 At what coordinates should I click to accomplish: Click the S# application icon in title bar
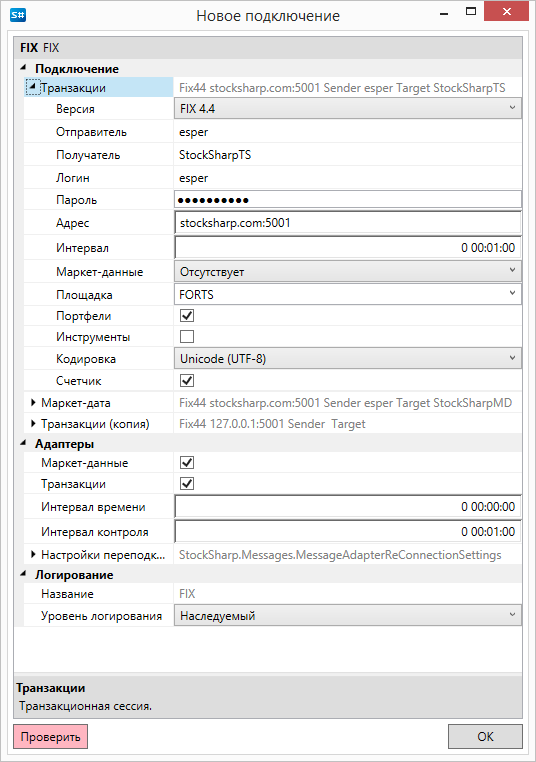click(x=18, y=15)
